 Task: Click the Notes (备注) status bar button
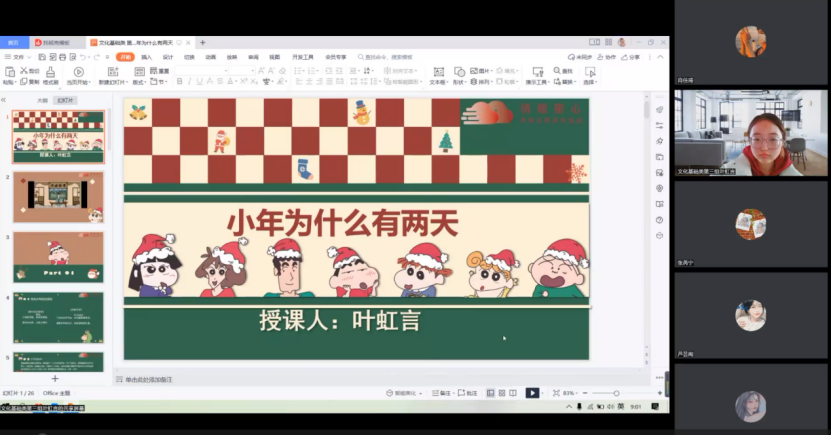pos(441,393)
